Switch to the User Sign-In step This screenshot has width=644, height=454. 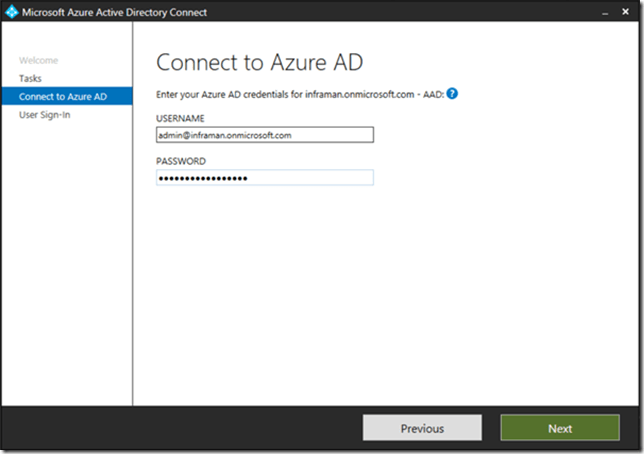pyautogui.click(x=44, y=114)
